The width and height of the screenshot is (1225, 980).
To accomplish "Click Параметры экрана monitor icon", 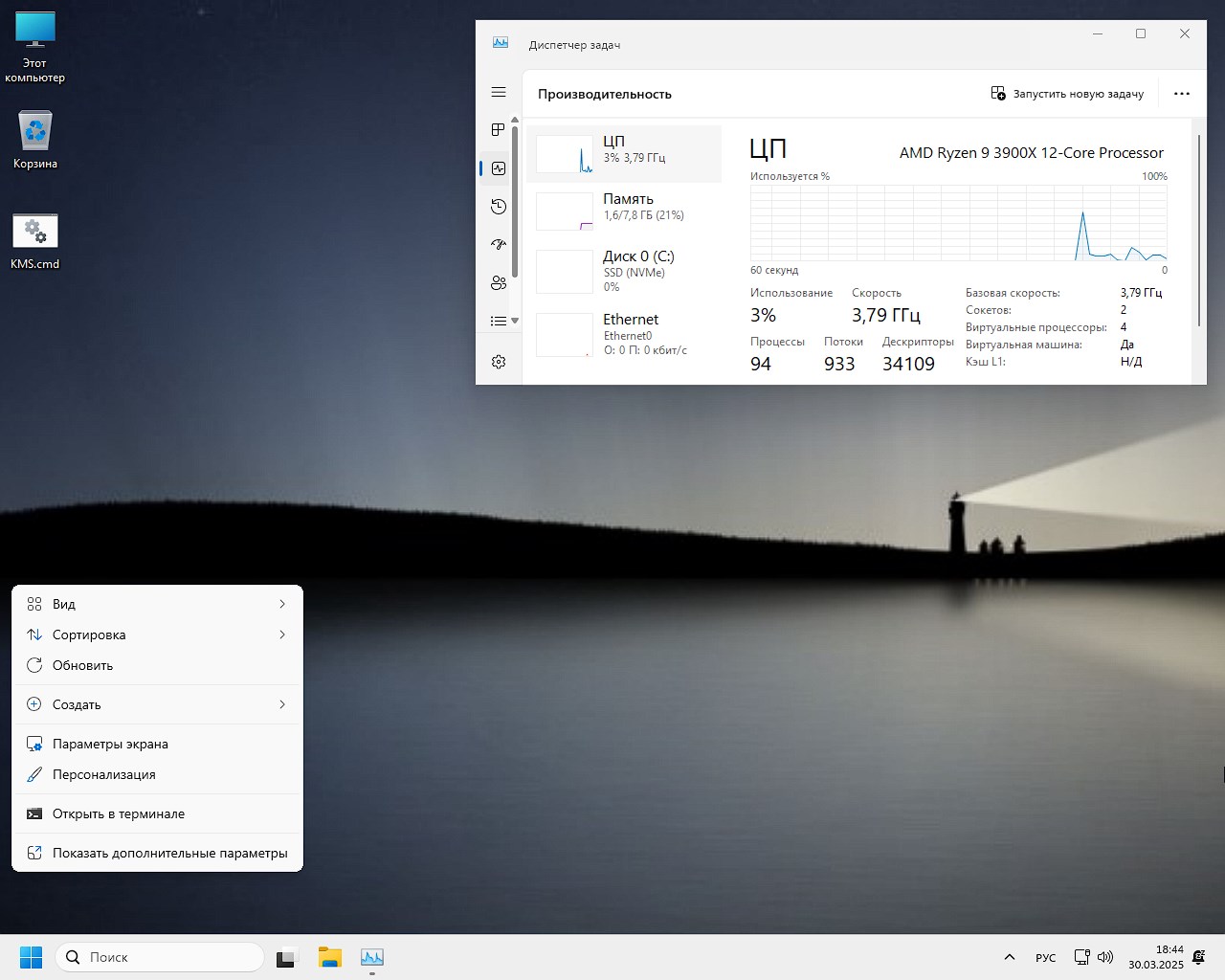I will point(34,744).
